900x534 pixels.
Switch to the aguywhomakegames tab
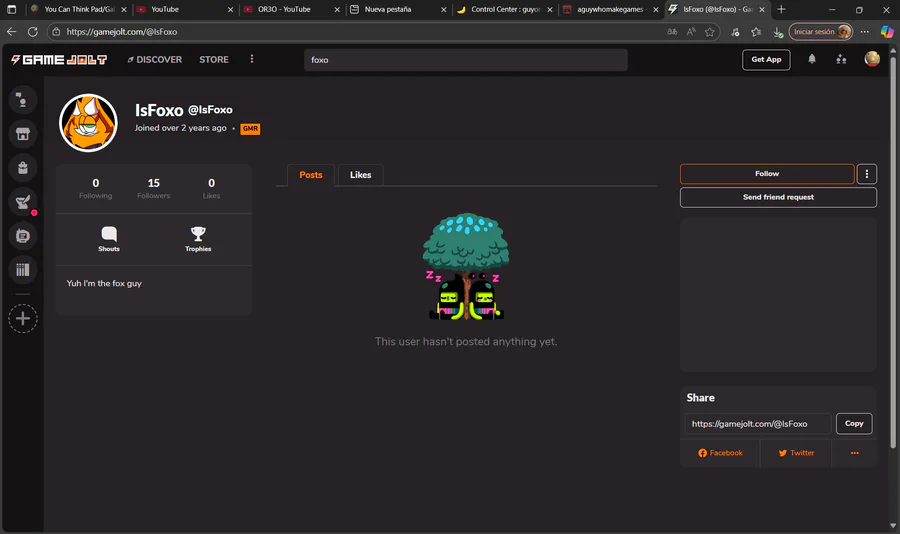[x=610, y=9]
